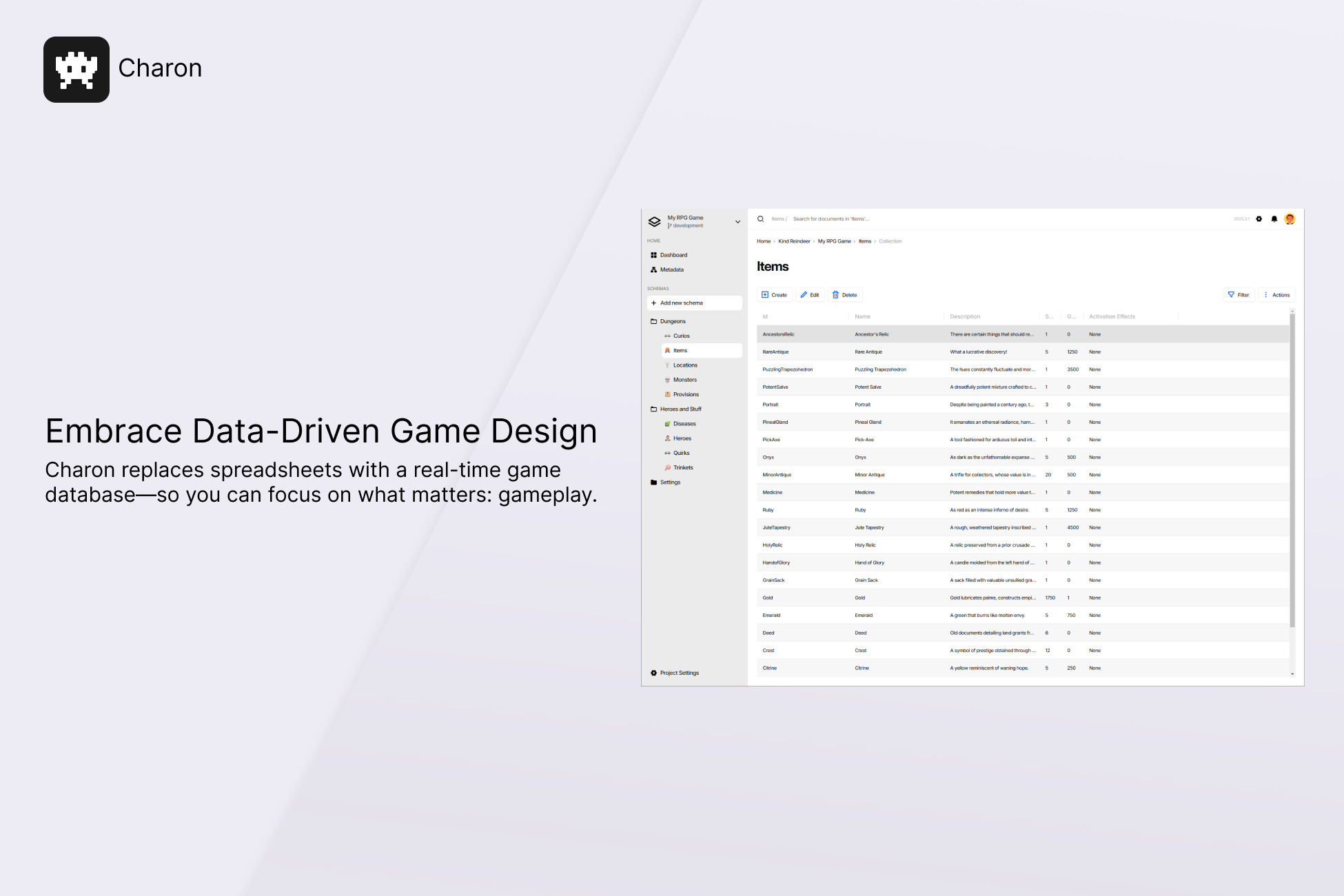Open the My RPG Game project switcher chevron
This screenshot has width=1344, height=896.
point(737,221)
